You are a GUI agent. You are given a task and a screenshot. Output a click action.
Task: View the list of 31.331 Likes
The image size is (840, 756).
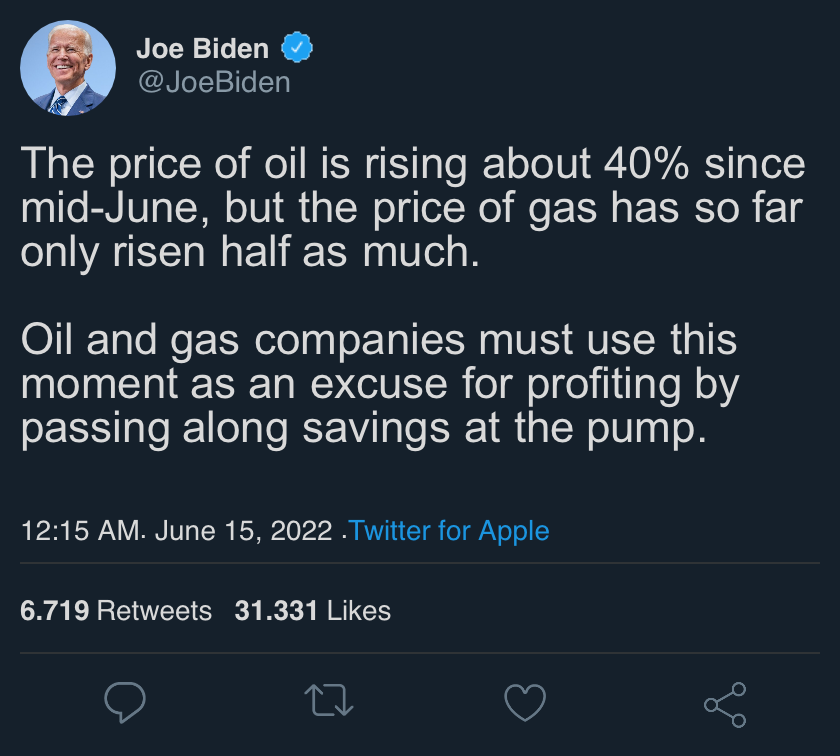tap(312, 610)
